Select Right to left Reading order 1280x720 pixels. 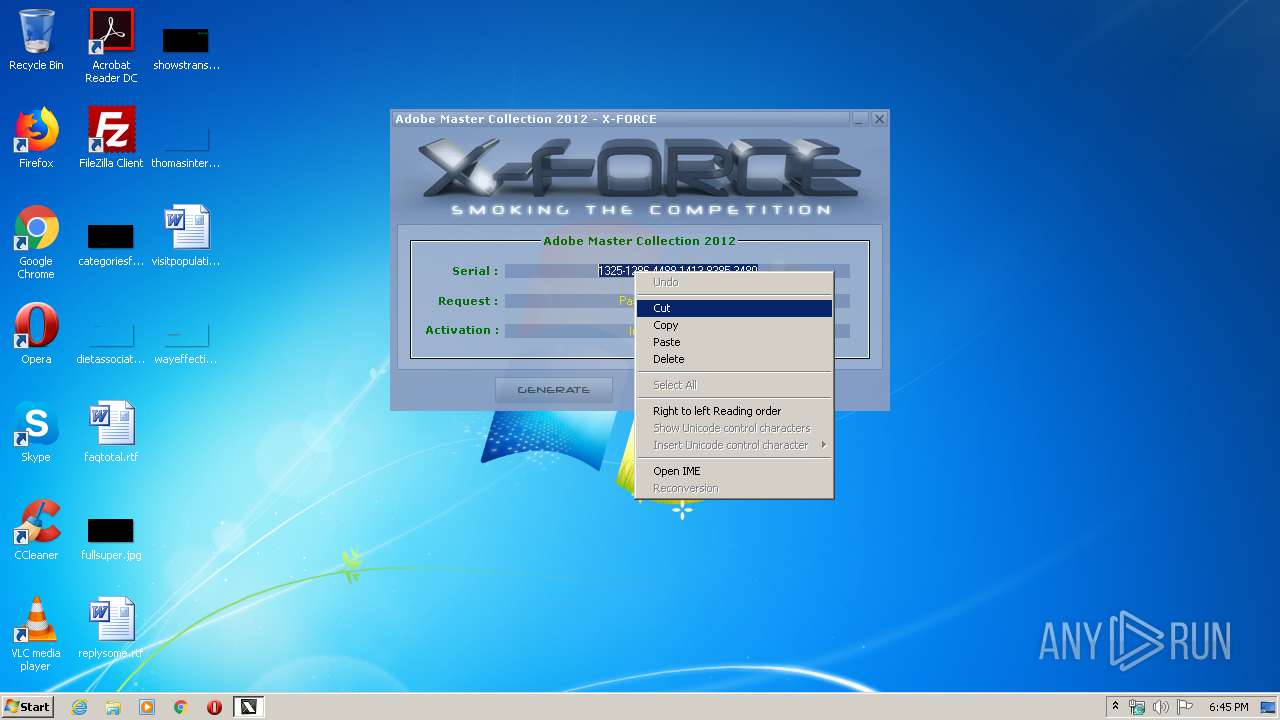(734, 411)
